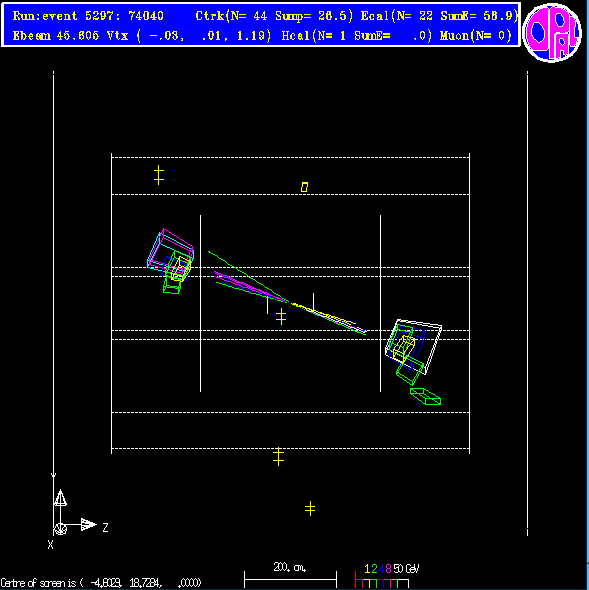Click the Muon N=0 header text
The height and width of the screenshot is (590, 589).
coord(476,36)
